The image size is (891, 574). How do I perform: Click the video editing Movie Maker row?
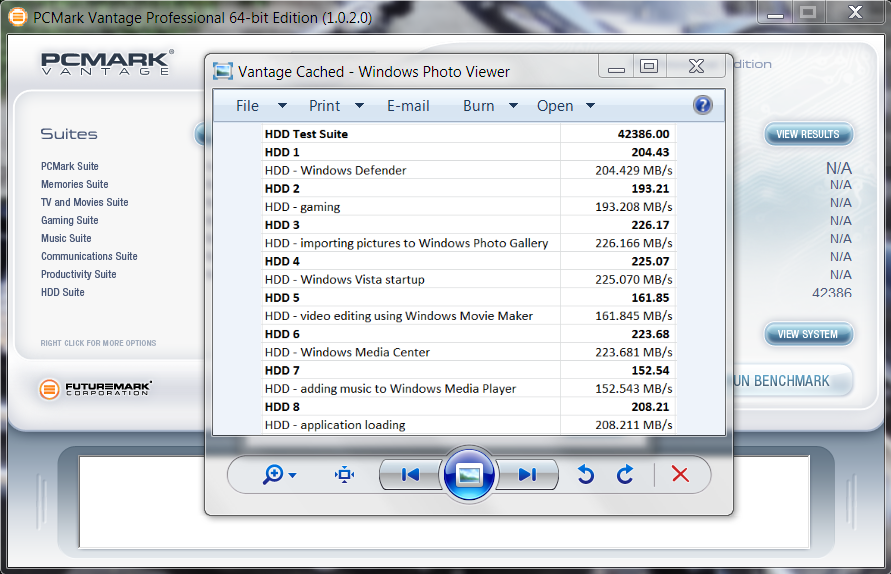tap(469, 316)
